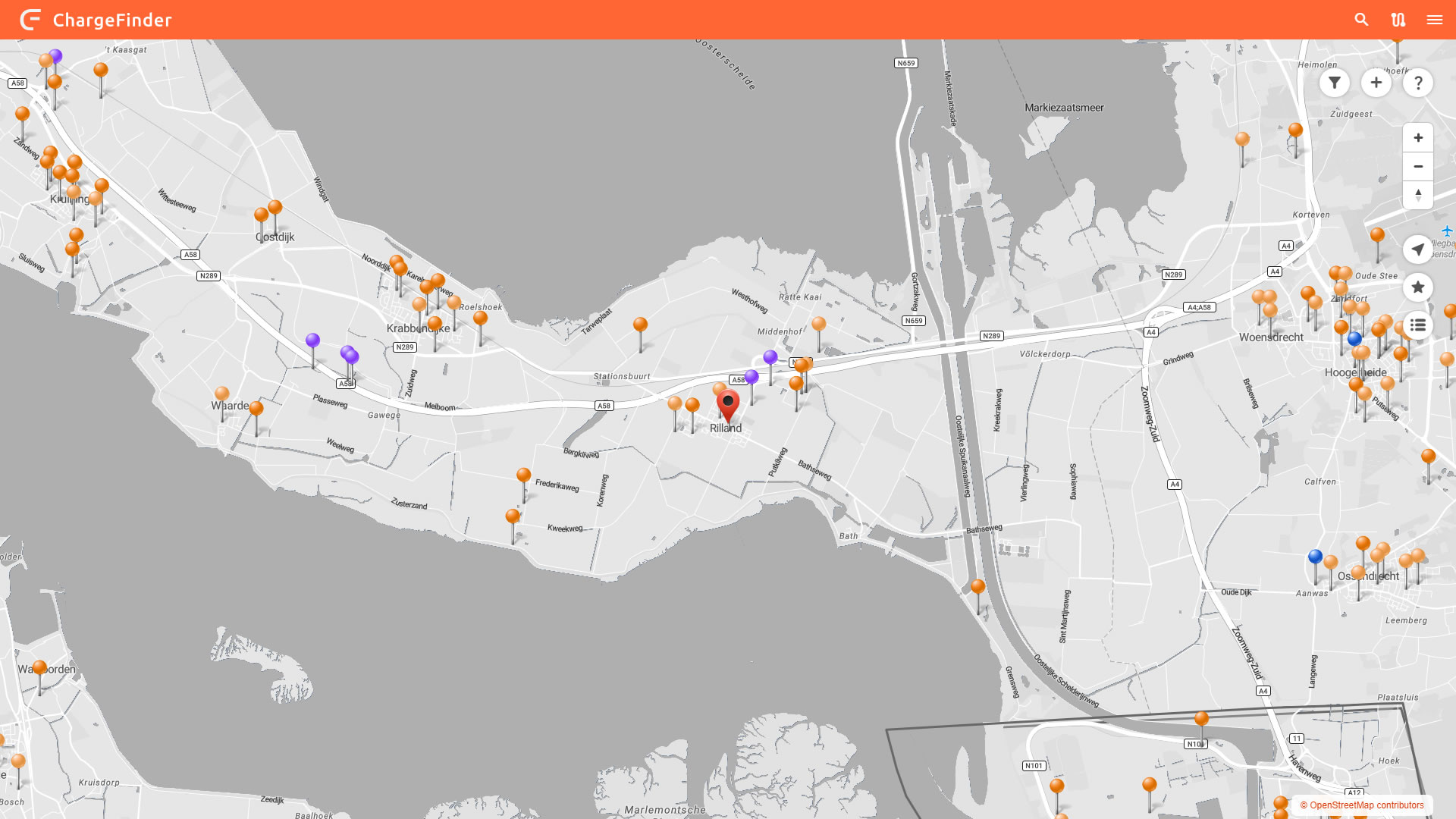This screenshot has height=819, width=1456.
Task: Click the route planner icon in header
Action: pyautogui.click(x=1398, y=20)
